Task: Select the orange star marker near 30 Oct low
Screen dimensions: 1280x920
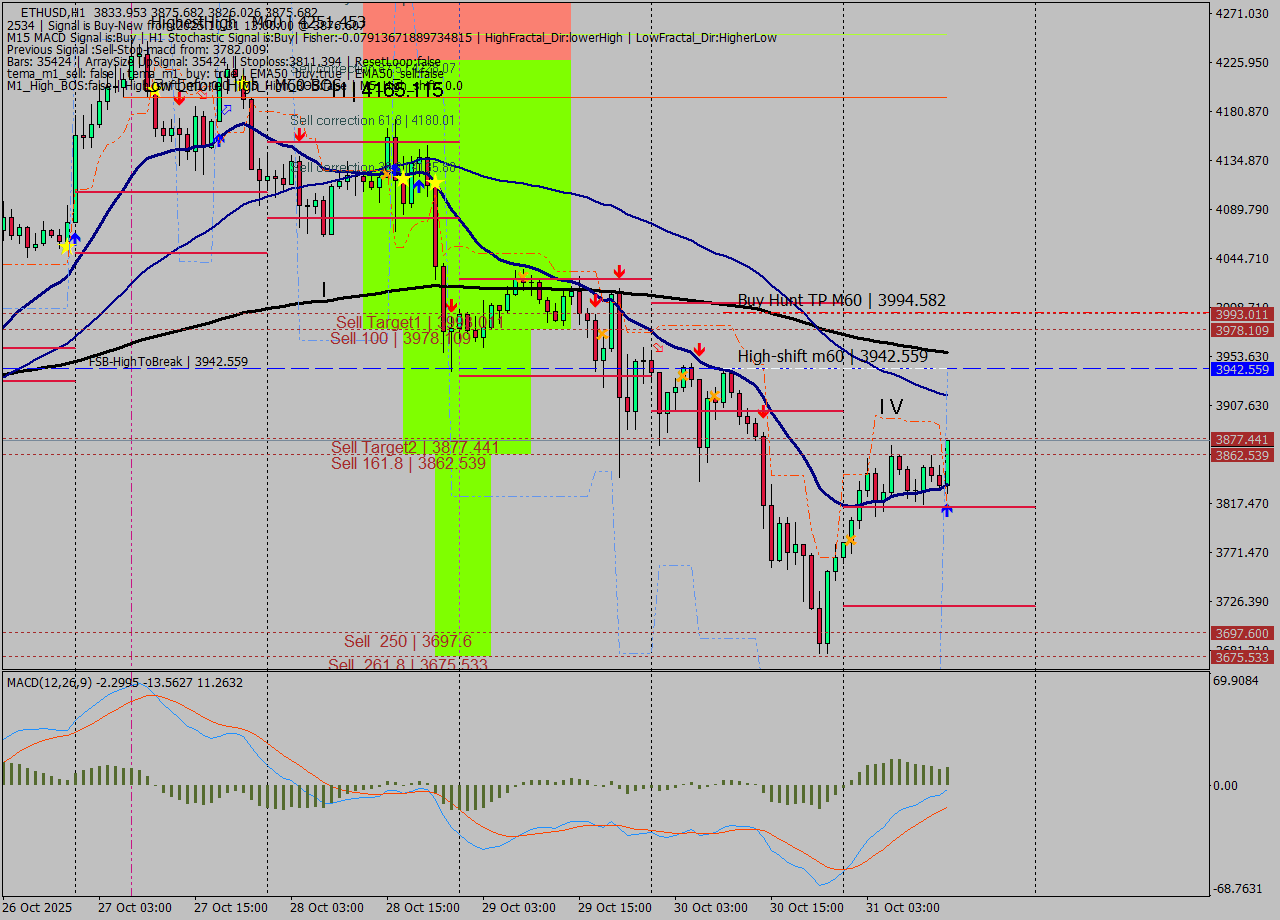Action: [x=850, y=540]
